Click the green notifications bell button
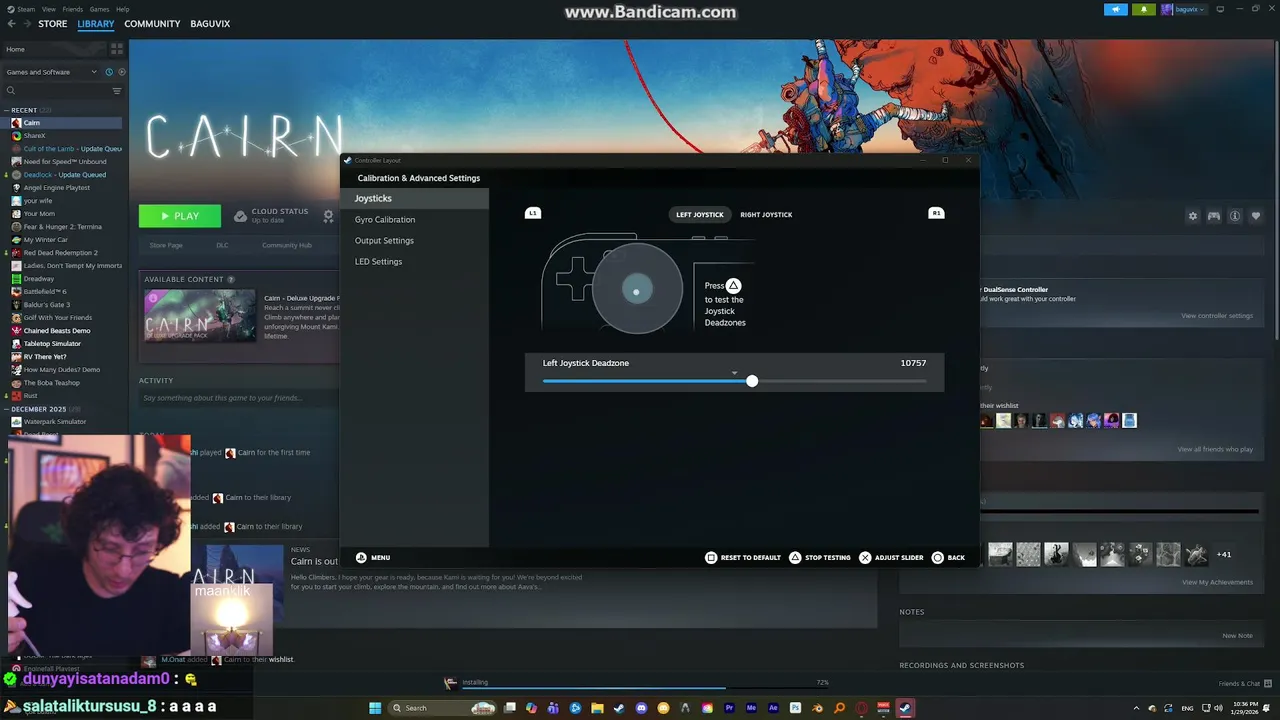The width and height of the screenshot is (1280, 720). (1144, 9)
